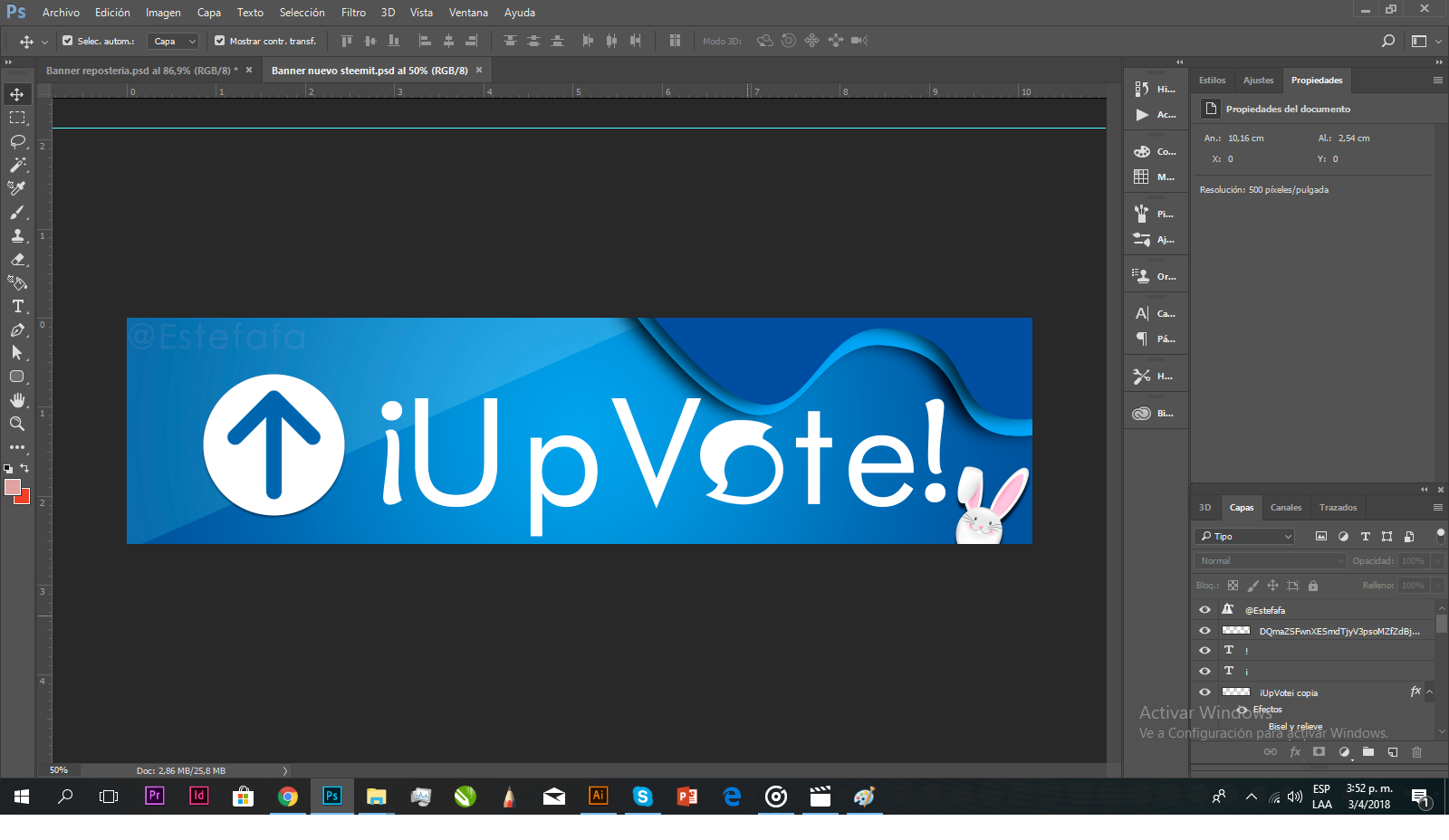Open the Layers panel flyout menu
Screen dimensions: 1449x840
(1437, 508)
